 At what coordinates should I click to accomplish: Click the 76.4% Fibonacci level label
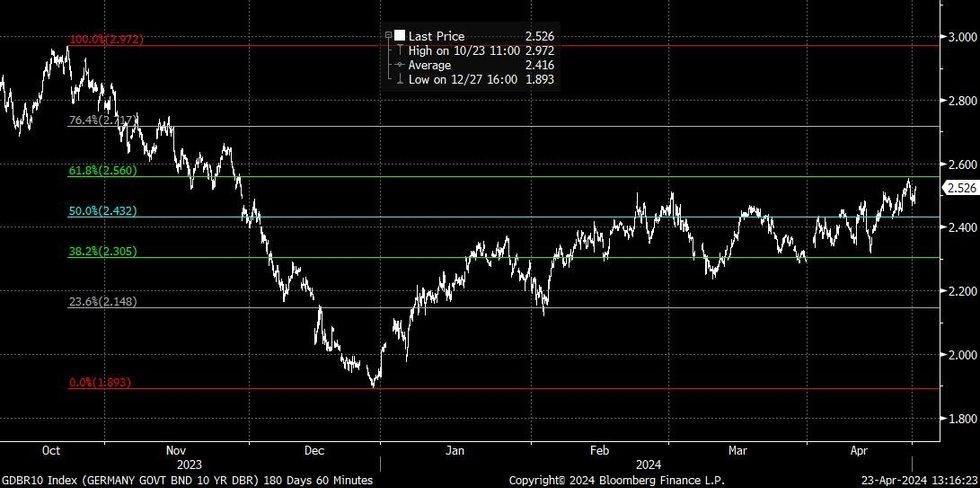[102, 121]
